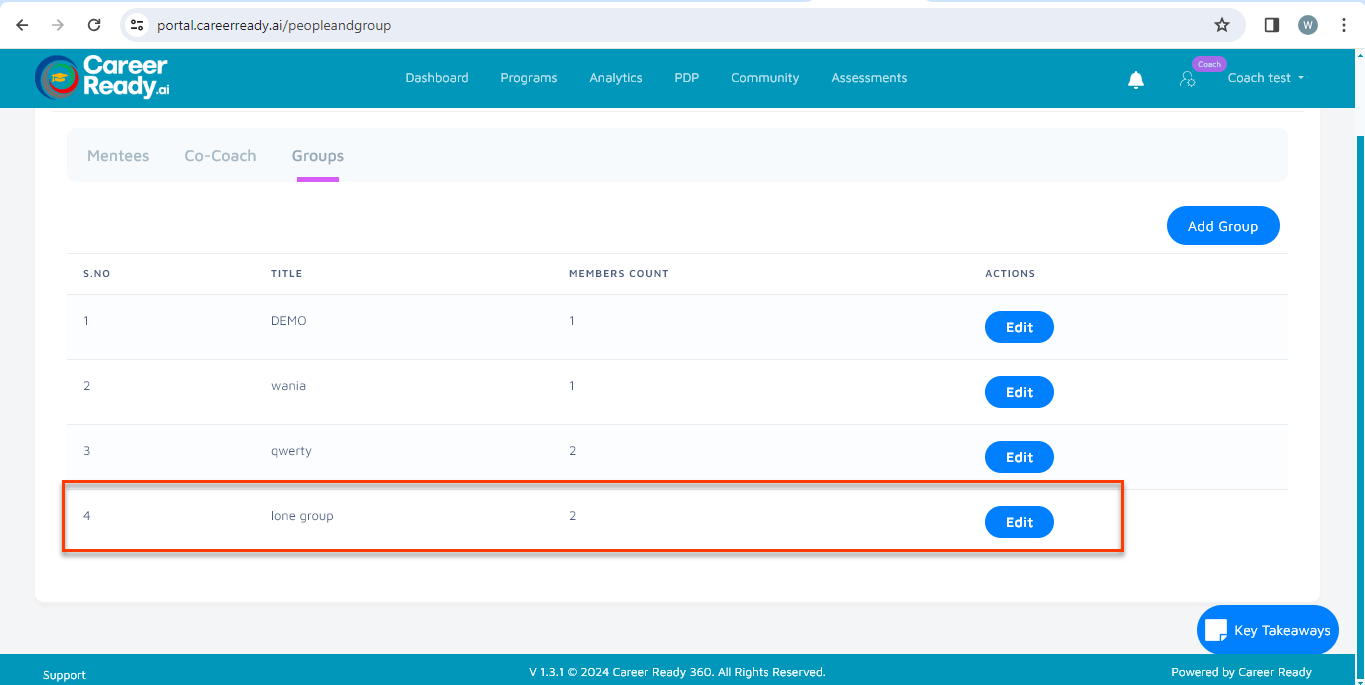The width and height of the screenshot is (1365, 685).
Task: Click the Career Ready.ai logo
Action: 102,77
